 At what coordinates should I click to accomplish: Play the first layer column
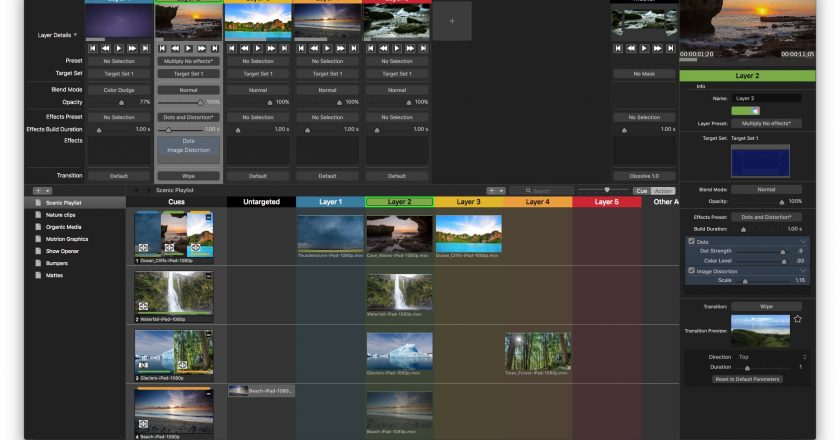[x=119, y=48]
